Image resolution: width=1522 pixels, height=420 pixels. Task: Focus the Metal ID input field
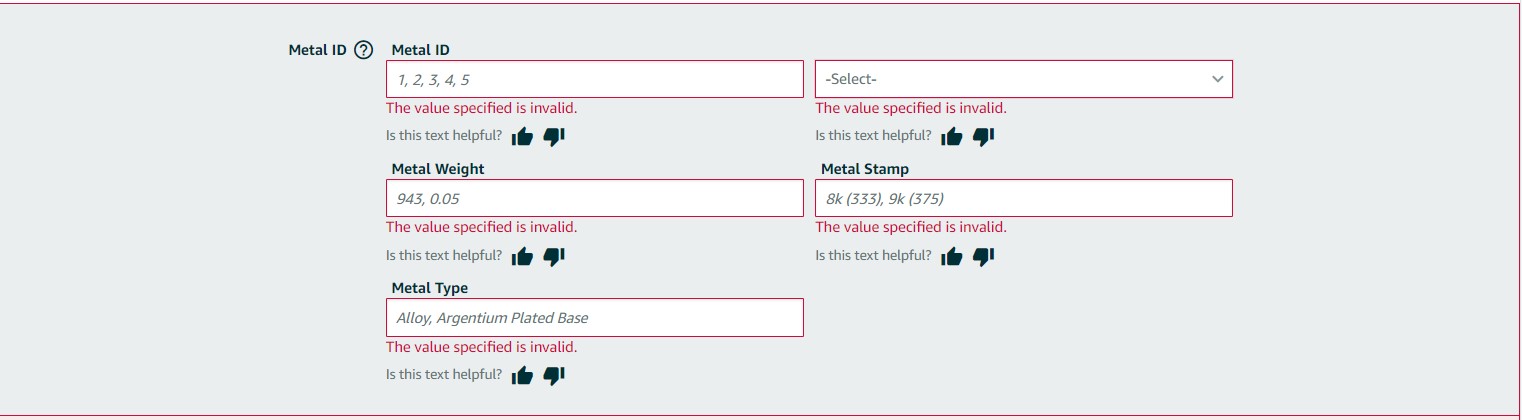(x=595, y=79)
